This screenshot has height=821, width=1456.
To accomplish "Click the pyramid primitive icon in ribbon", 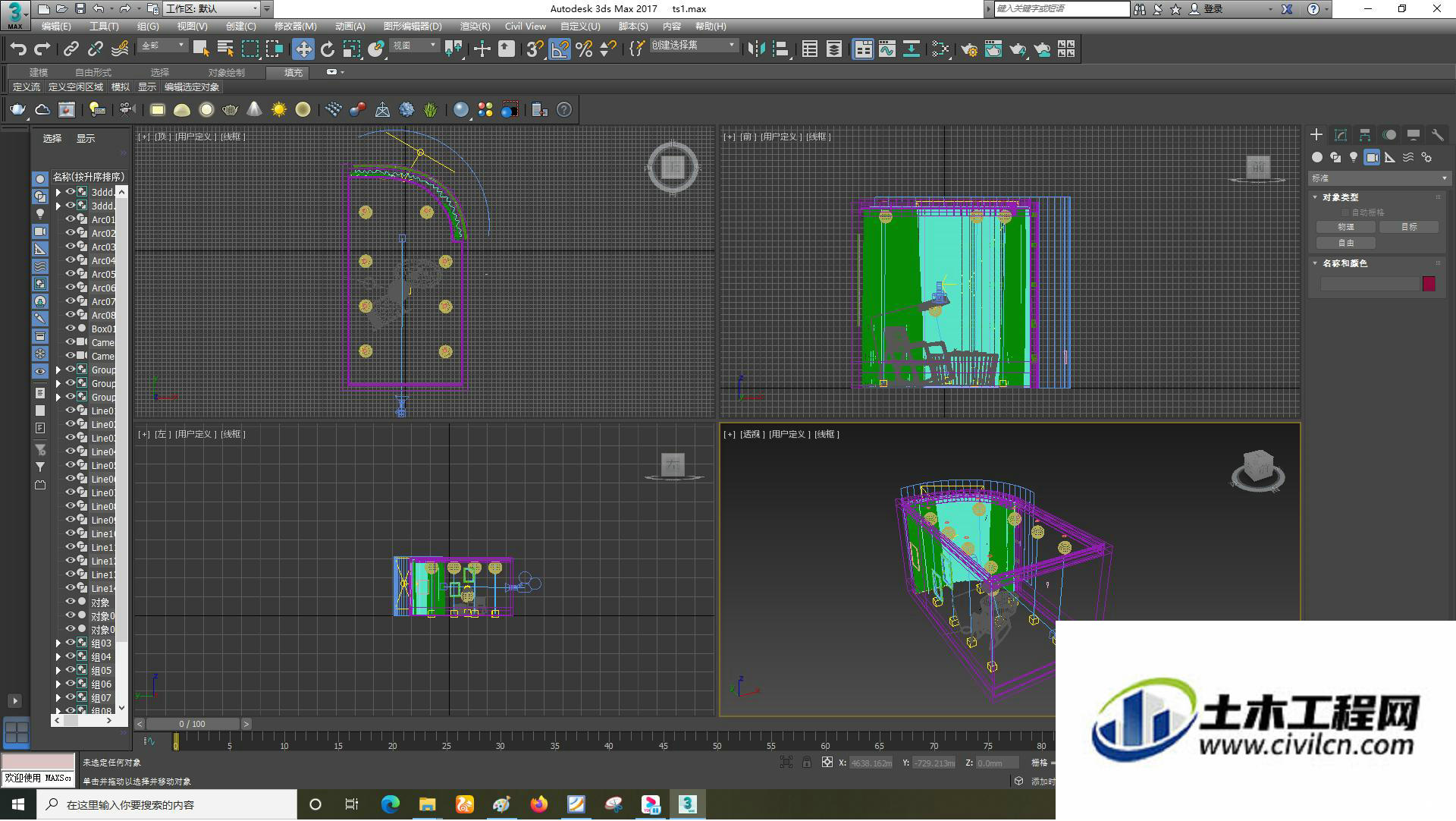I will click(x=255, y=110).
